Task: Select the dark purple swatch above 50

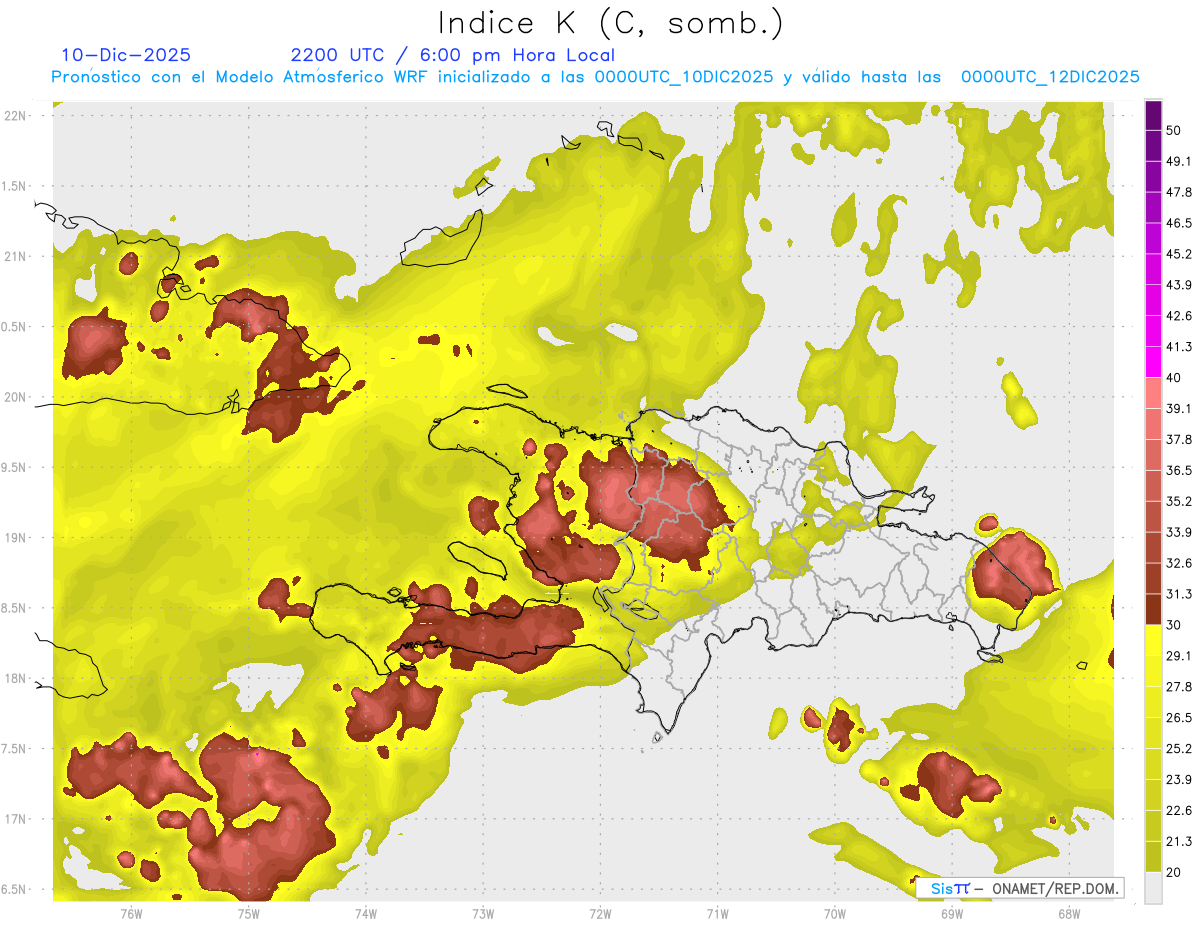Action: click(1153, 115)
